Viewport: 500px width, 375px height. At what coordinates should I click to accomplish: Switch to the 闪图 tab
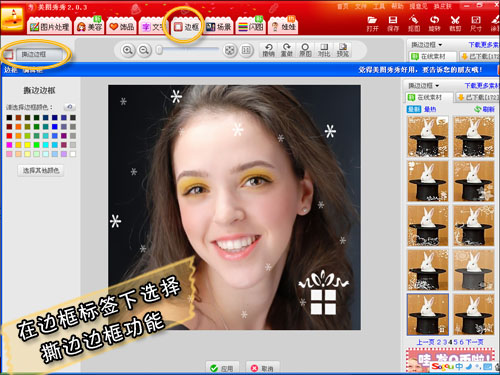(x=251, y=27)
